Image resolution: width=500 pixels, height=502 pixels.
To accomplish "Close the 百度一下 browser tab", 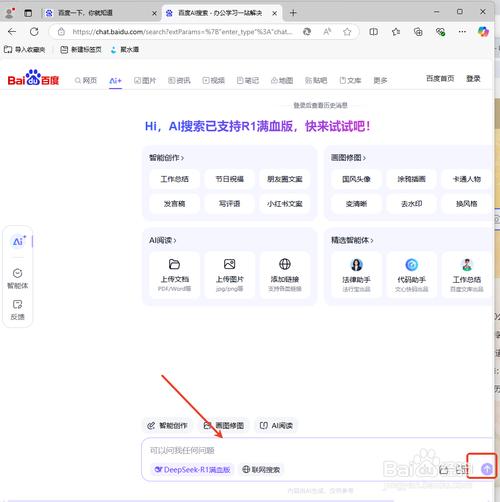I will pyautogui.click(x=154, y=13).
